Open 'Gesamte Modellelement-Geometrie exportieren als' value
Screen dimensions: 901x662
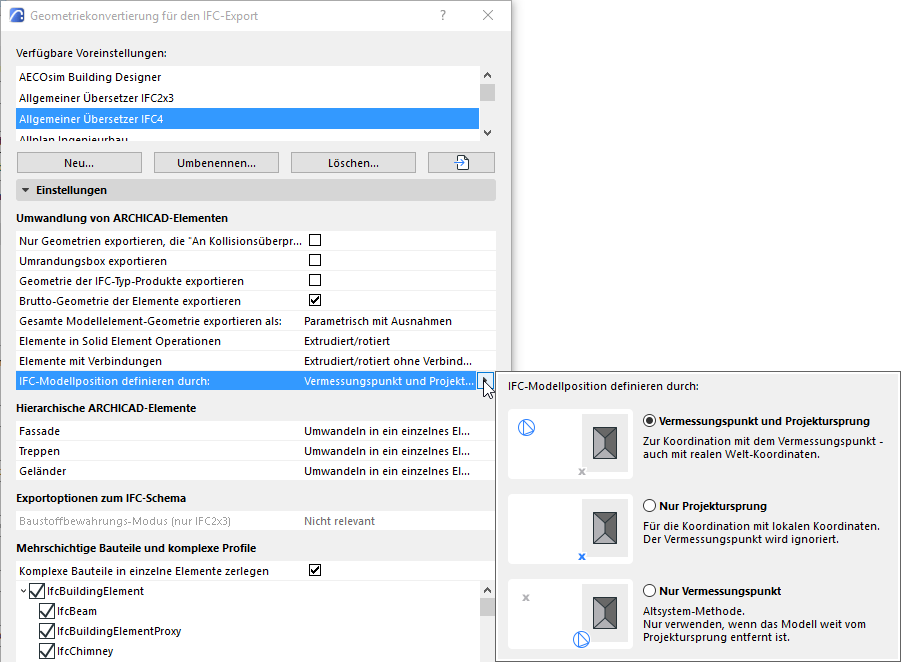coord(378,321)
